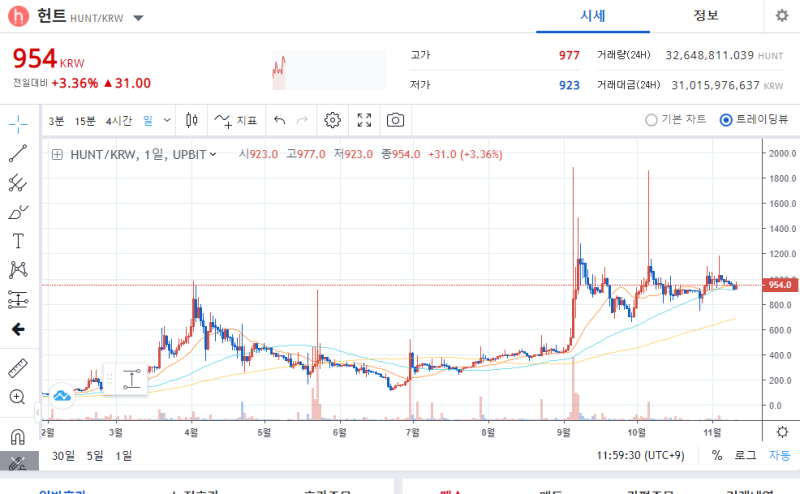Toggle 자동 auto scale
This screenshot has width=800, height=494.
point(779,455)
